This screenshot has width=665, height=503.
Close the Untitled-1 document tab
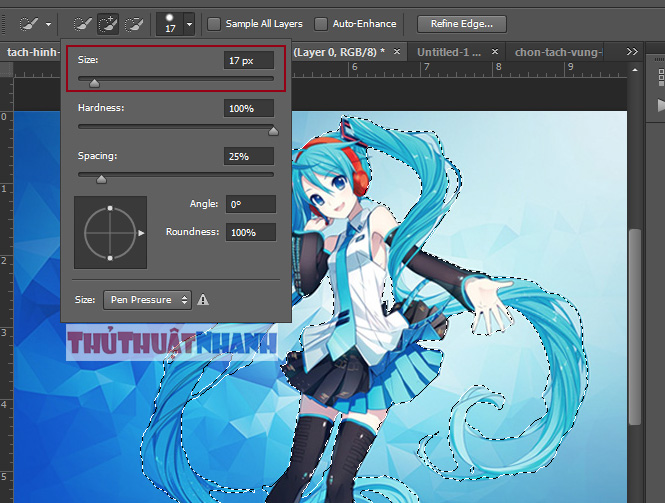[495, 52]
